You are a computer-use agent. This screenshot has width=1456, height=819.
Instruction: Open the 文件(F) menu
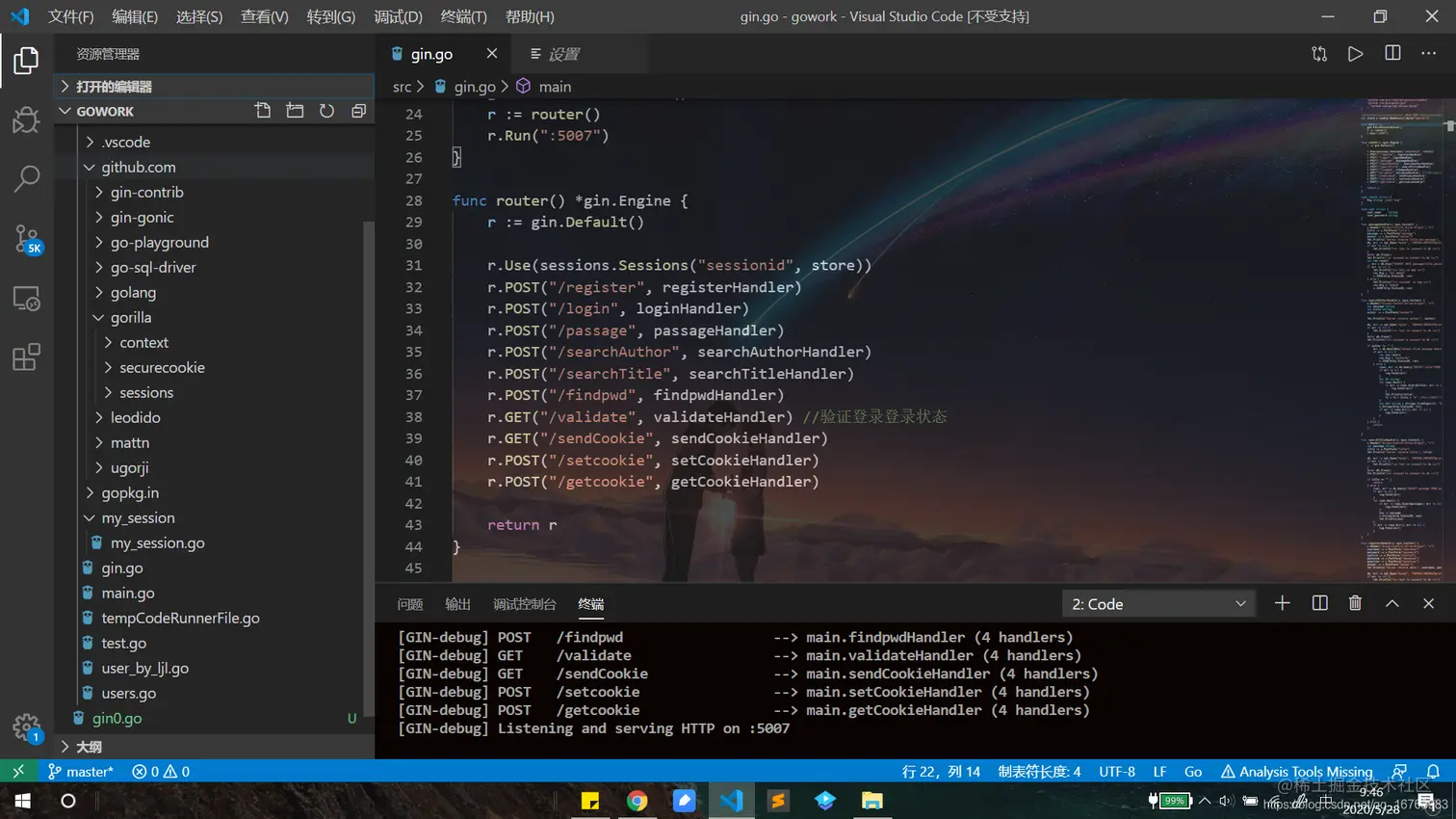(71, 16)
